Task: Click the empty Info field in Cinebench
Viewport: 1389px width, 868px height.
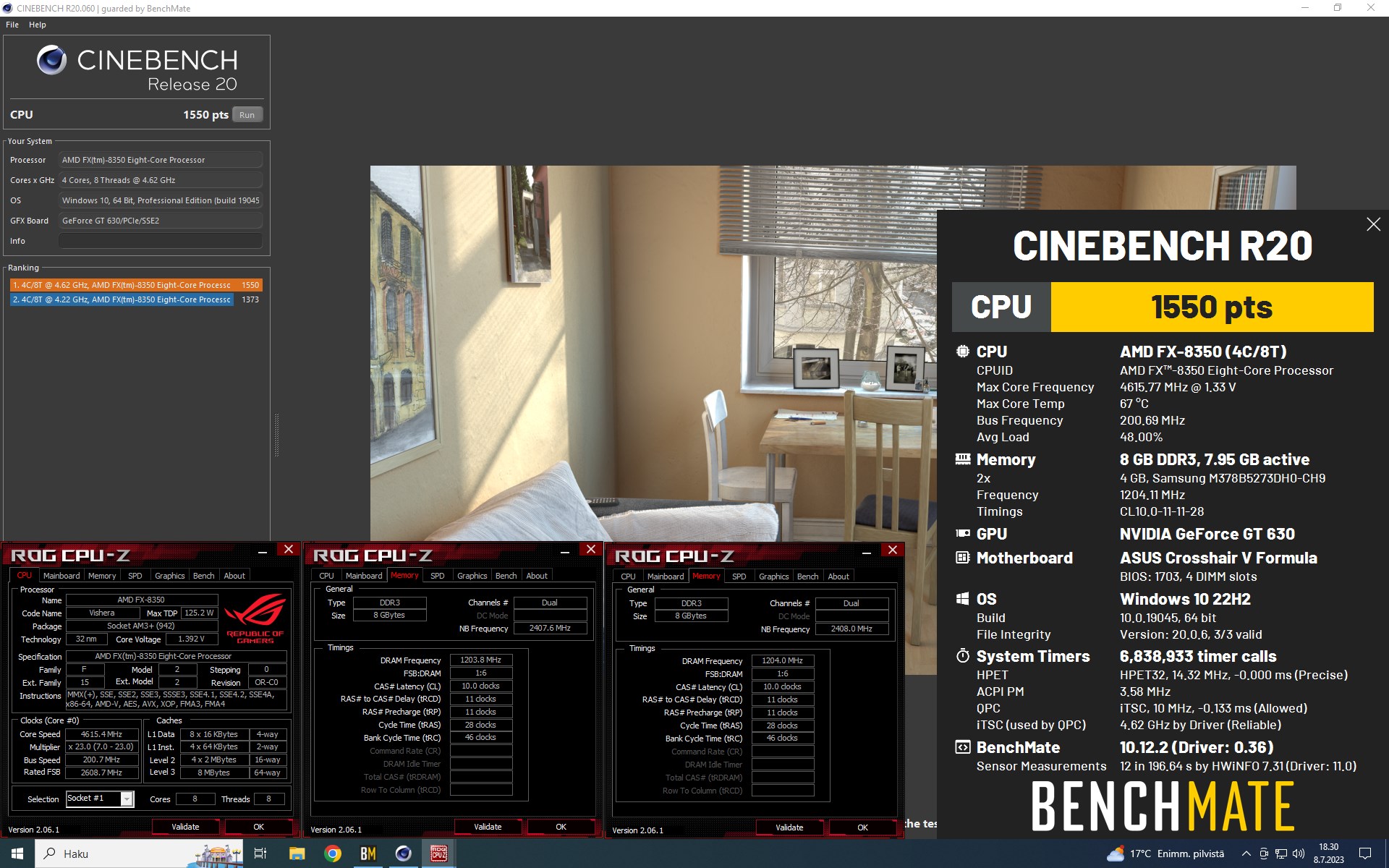Action: [161, 241]
